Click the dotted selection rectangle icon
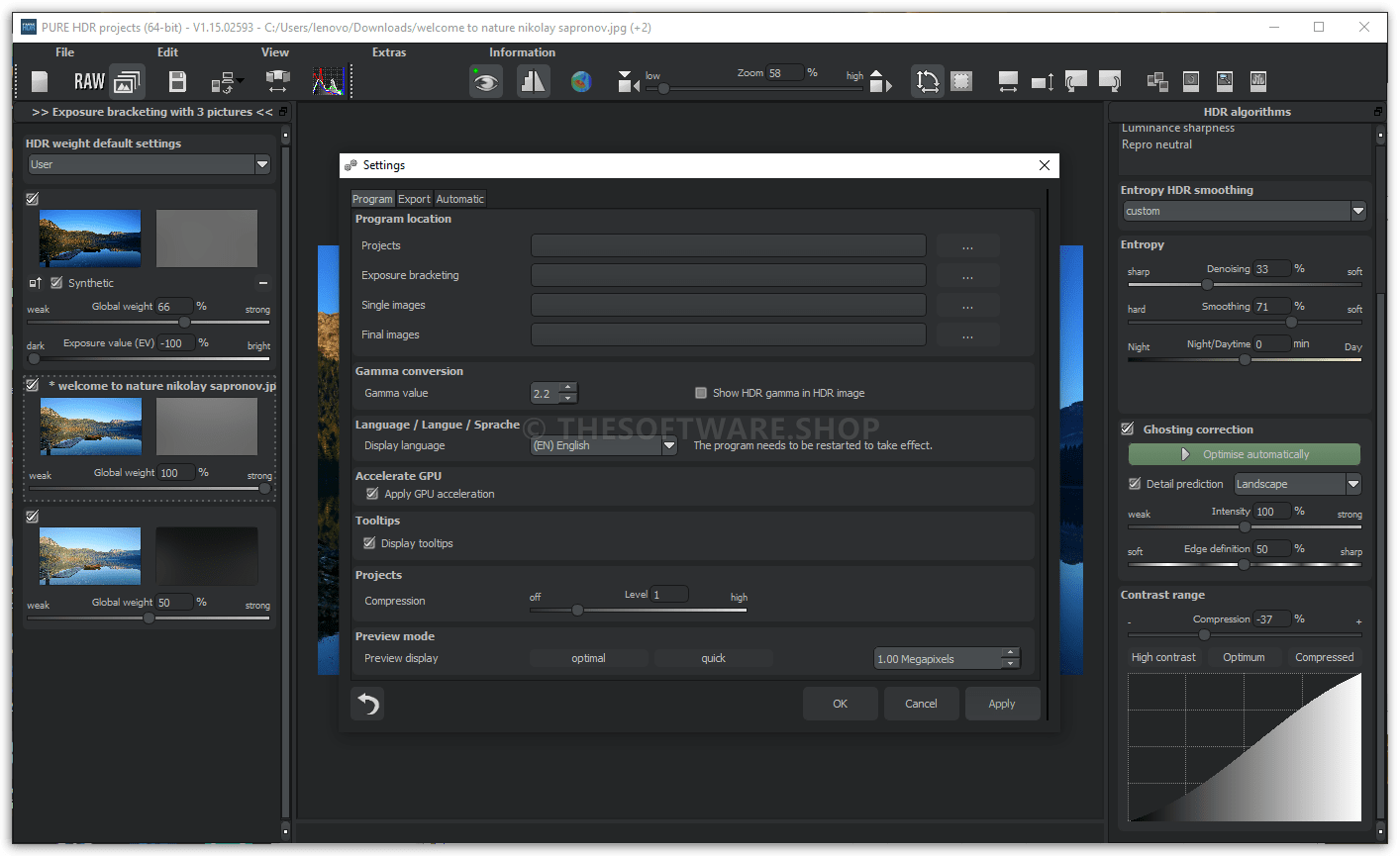This screenshot has height=856, width=1400. click(961, 81)
